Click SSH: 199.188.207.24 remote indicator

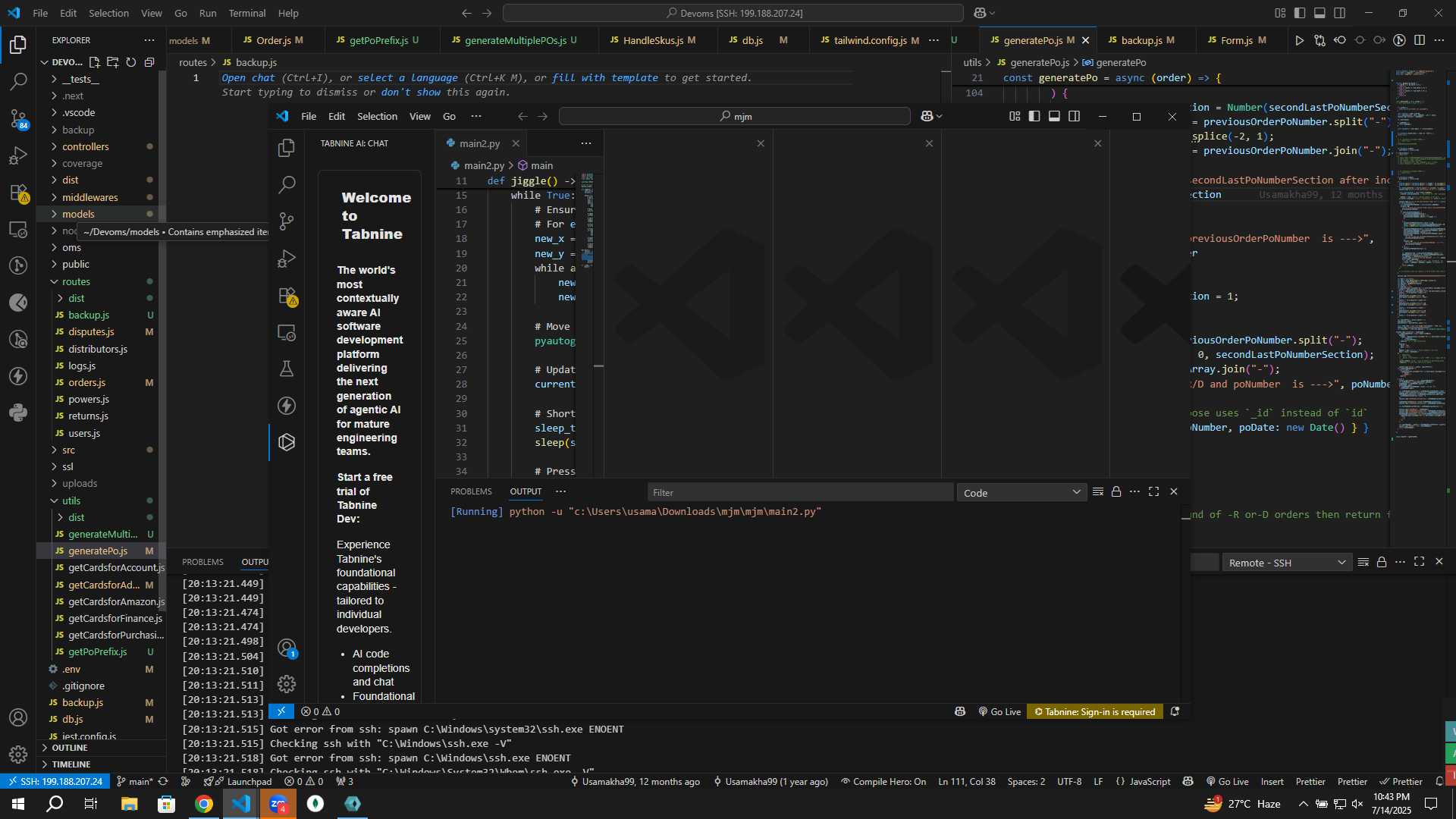point(54,781)
